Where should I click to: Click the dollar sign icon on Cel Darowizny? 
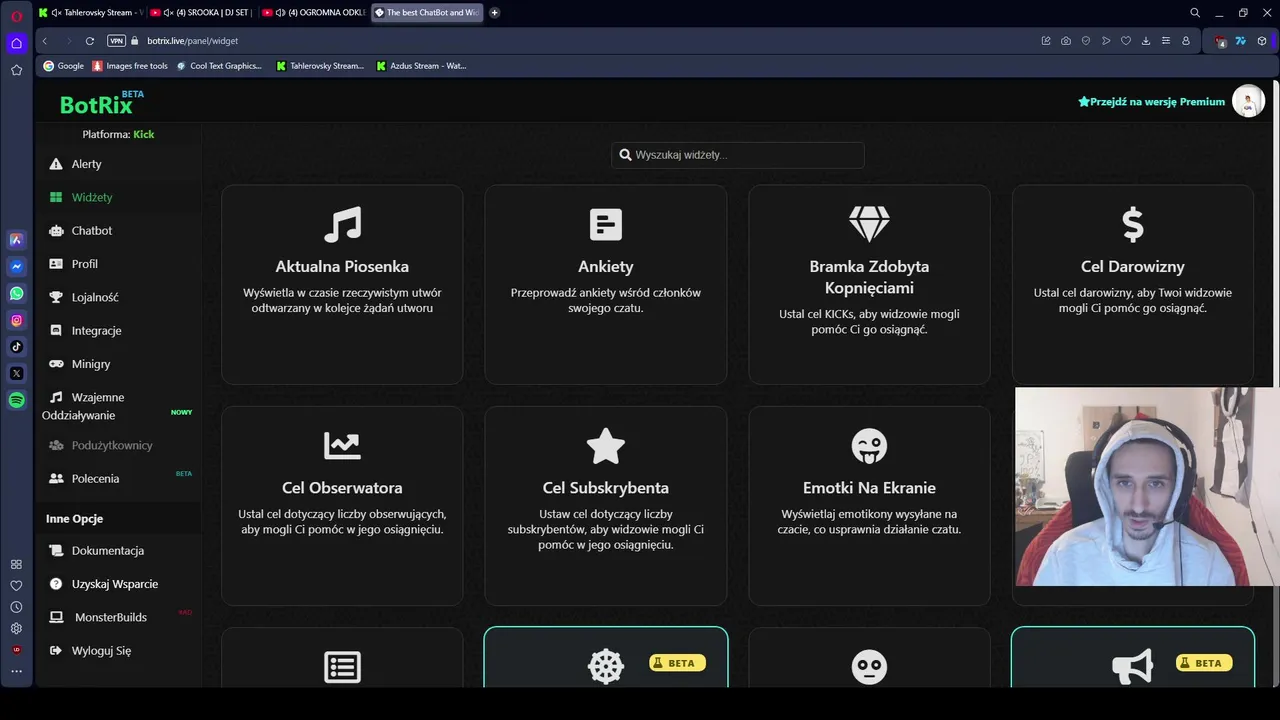pyautogui.click(x=1133, y=224)
